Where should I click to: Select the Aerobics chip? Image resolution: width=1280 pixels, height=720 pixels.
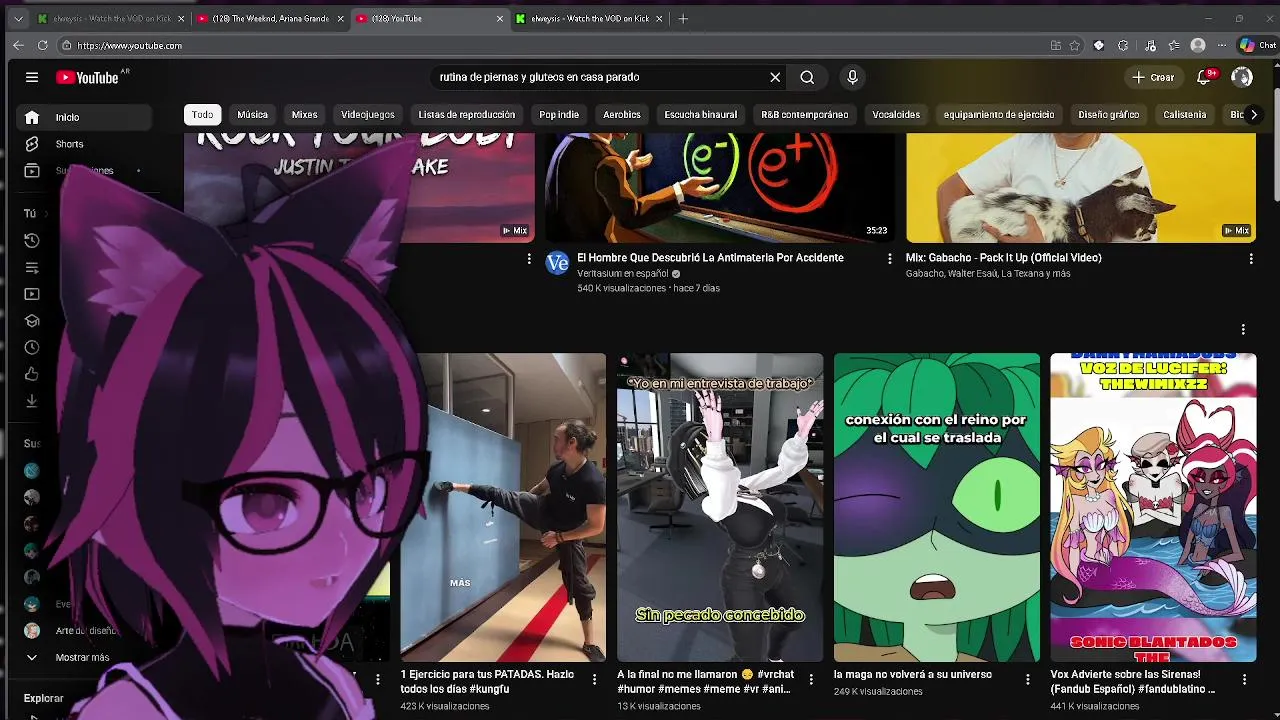(622, 114)
